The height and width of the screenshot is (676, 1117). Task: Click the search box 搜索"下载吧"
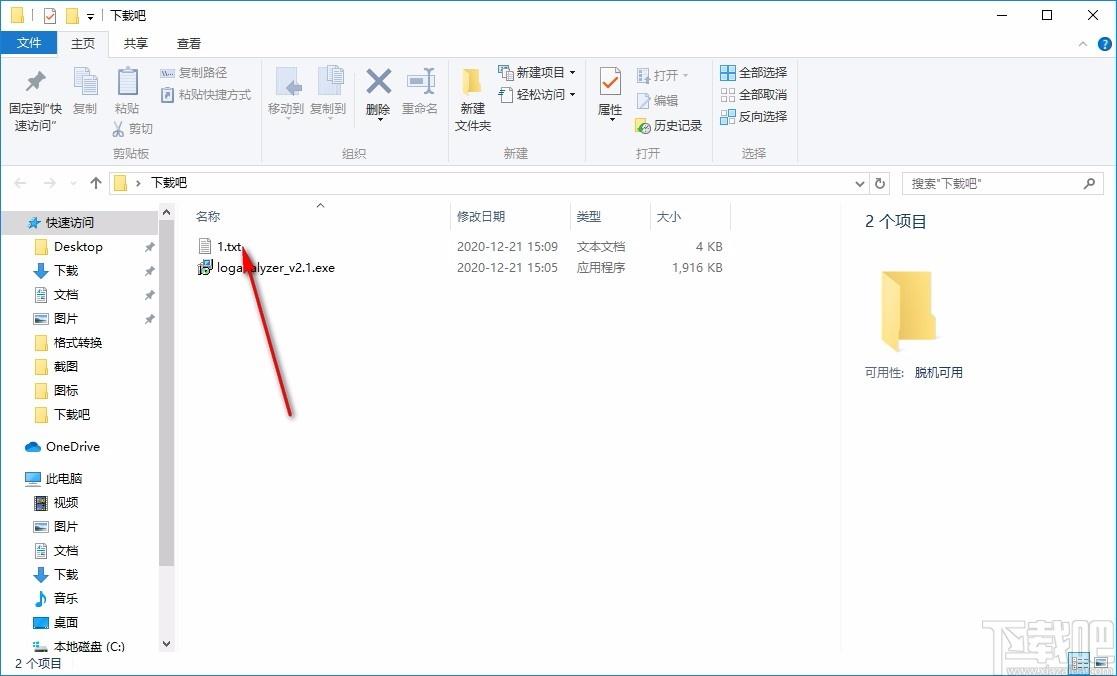pyautogui.click(x=1001, y=184)
